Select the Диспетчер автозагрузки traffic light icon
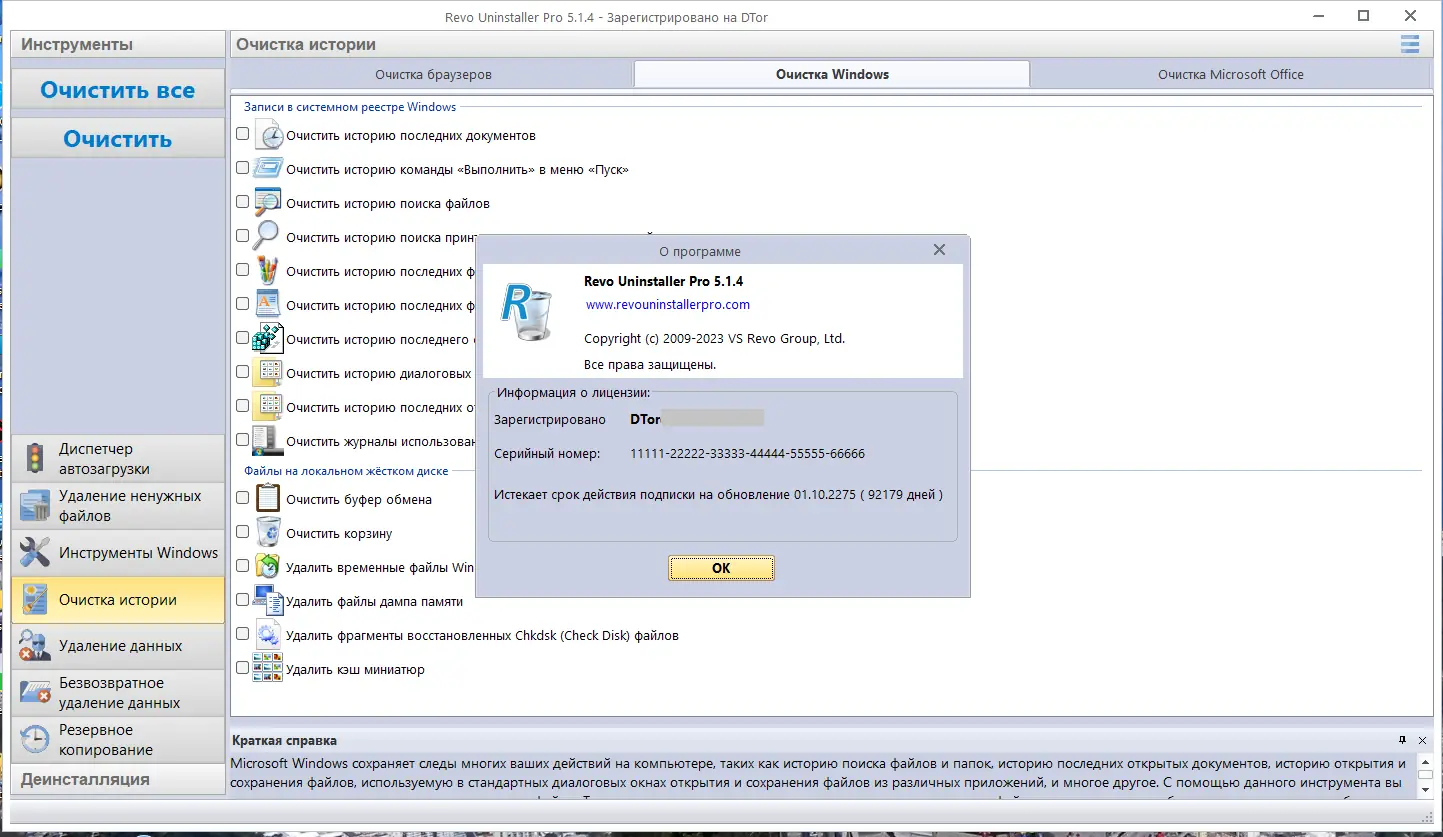1443x837 pixels. [33, 457]
